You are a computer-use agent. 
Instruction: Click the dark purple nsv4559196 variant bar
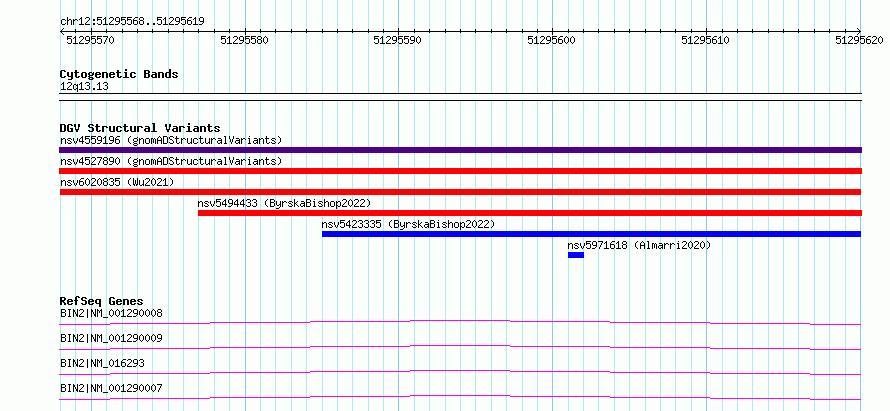click(460, 150)
